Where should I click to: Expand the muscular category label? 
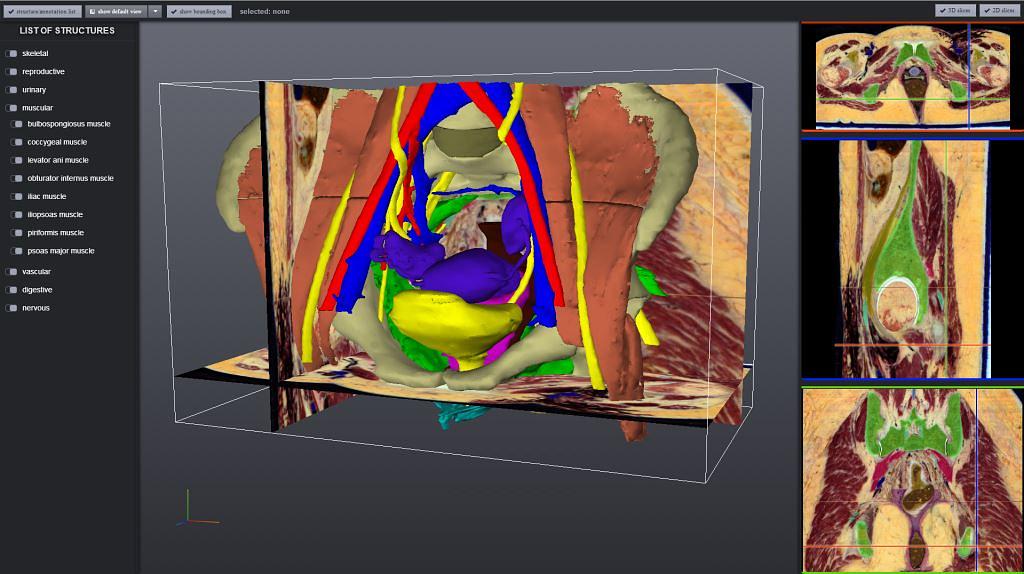pyautogui.click(x=37, y=108)
